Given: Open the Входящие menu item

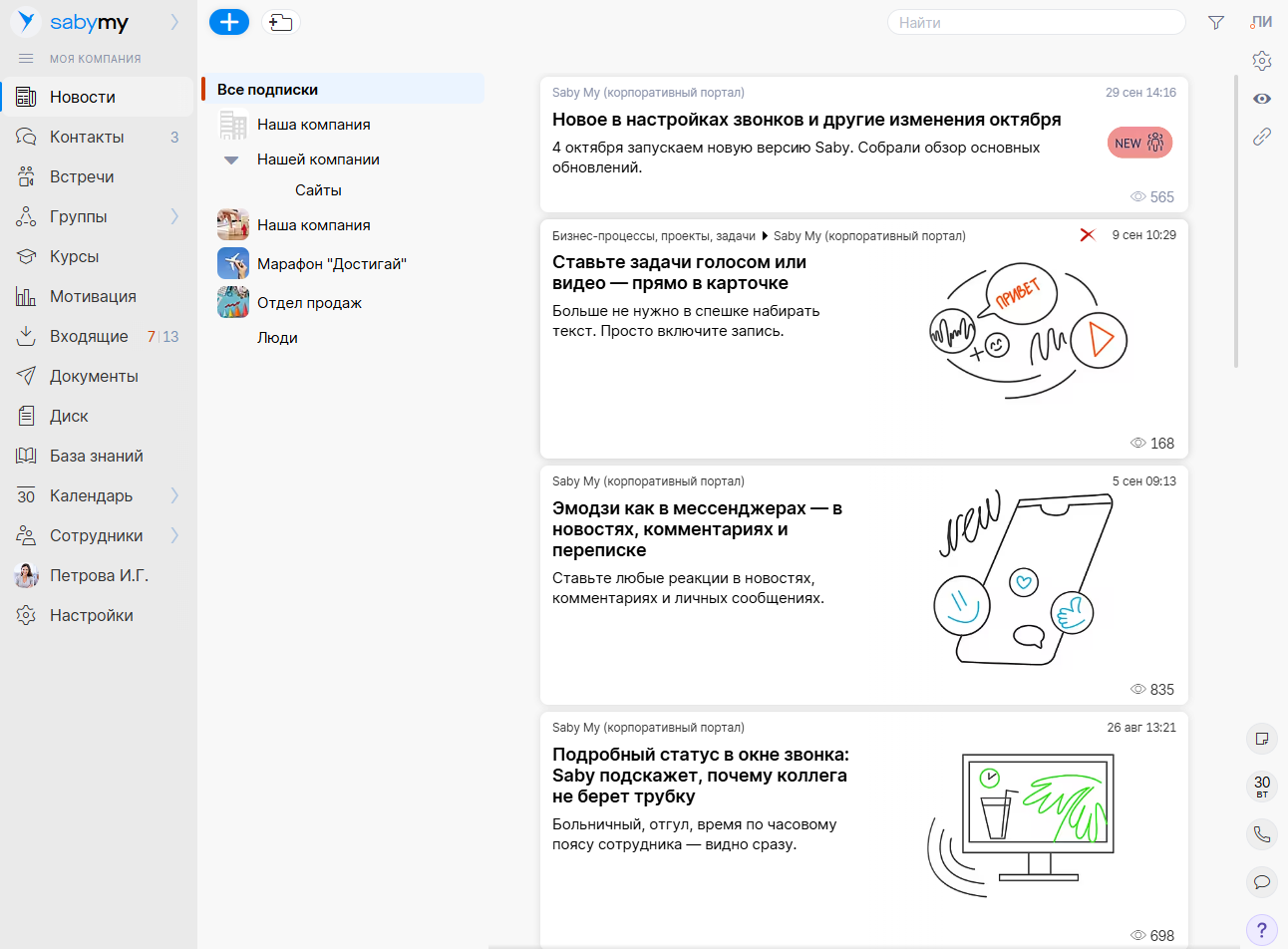Looking at the screenshot, I should [x=89, y=336].
